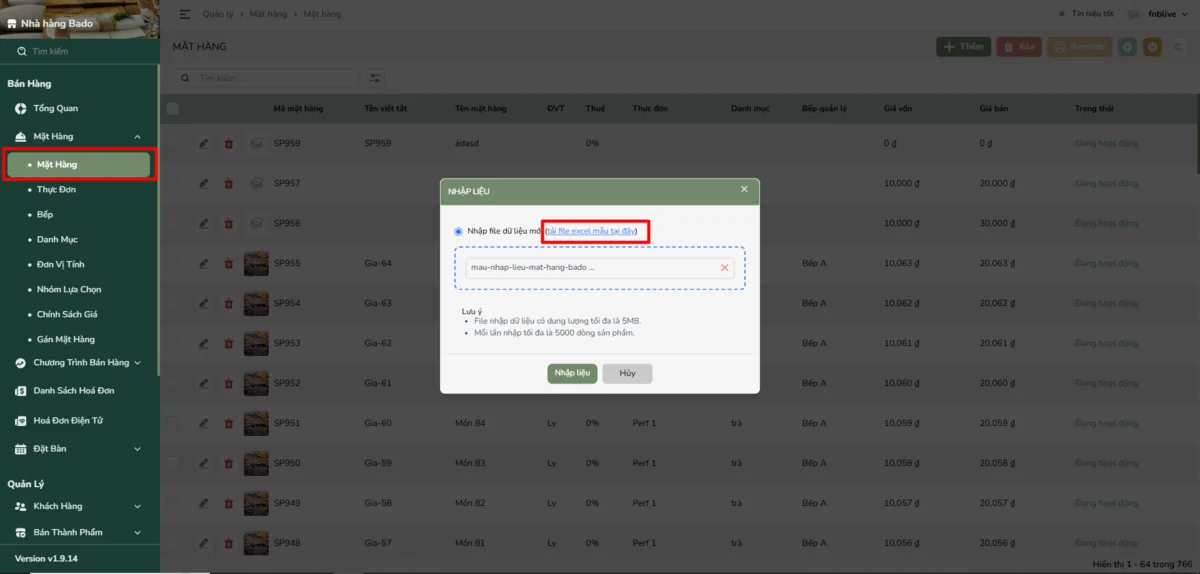Viewport: 1200px width, 574px height.
Task: Download the sample Excel file link
Action: click(591, 232)
